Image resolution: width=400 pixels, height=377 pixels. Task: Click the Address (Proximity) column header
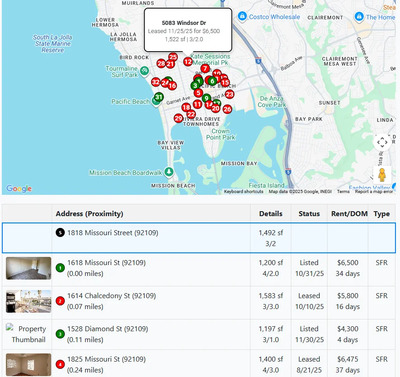click(151, 214)
